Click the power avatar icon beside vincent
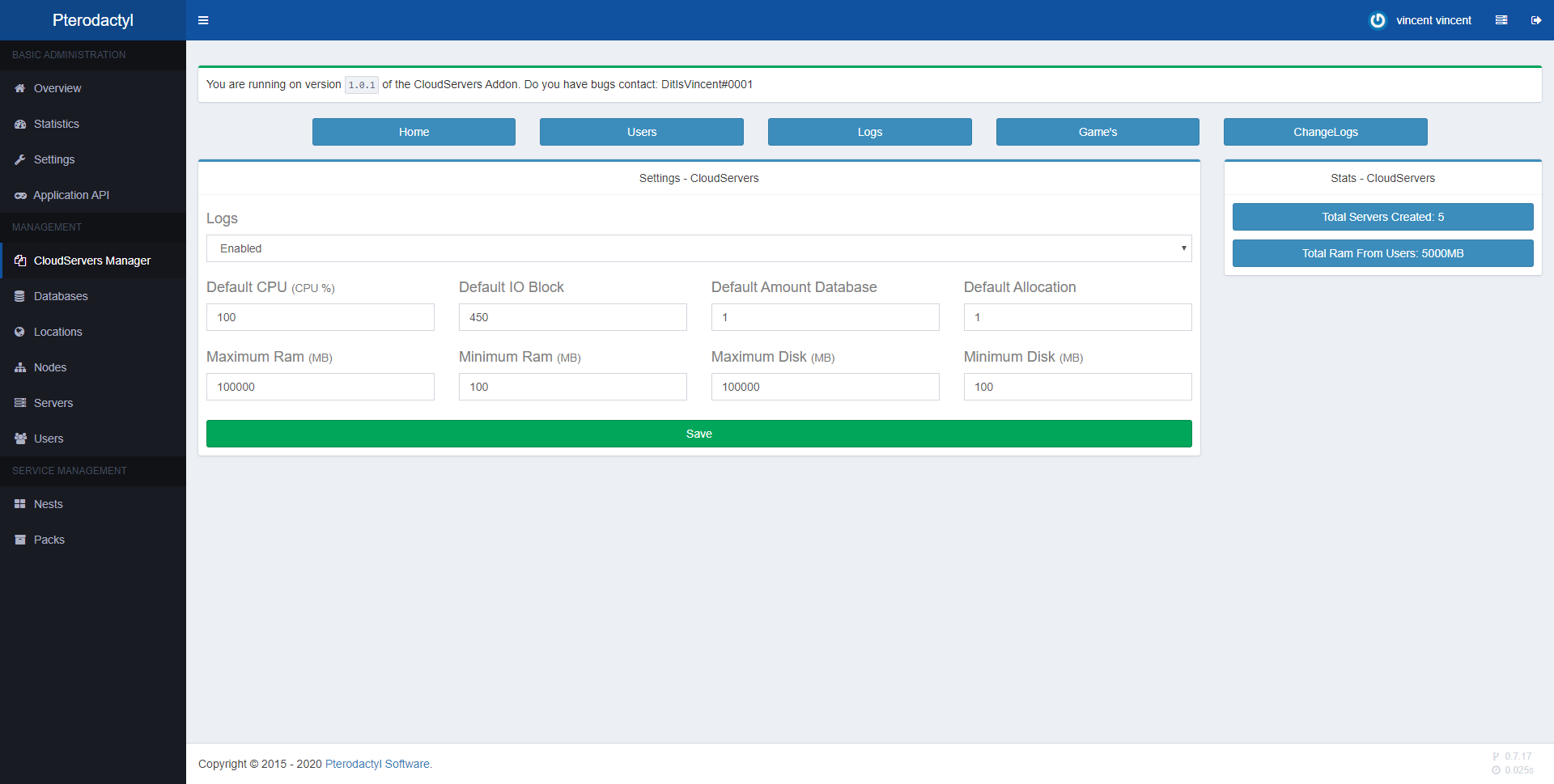The image size is (1554, 784). [1377, 20]
